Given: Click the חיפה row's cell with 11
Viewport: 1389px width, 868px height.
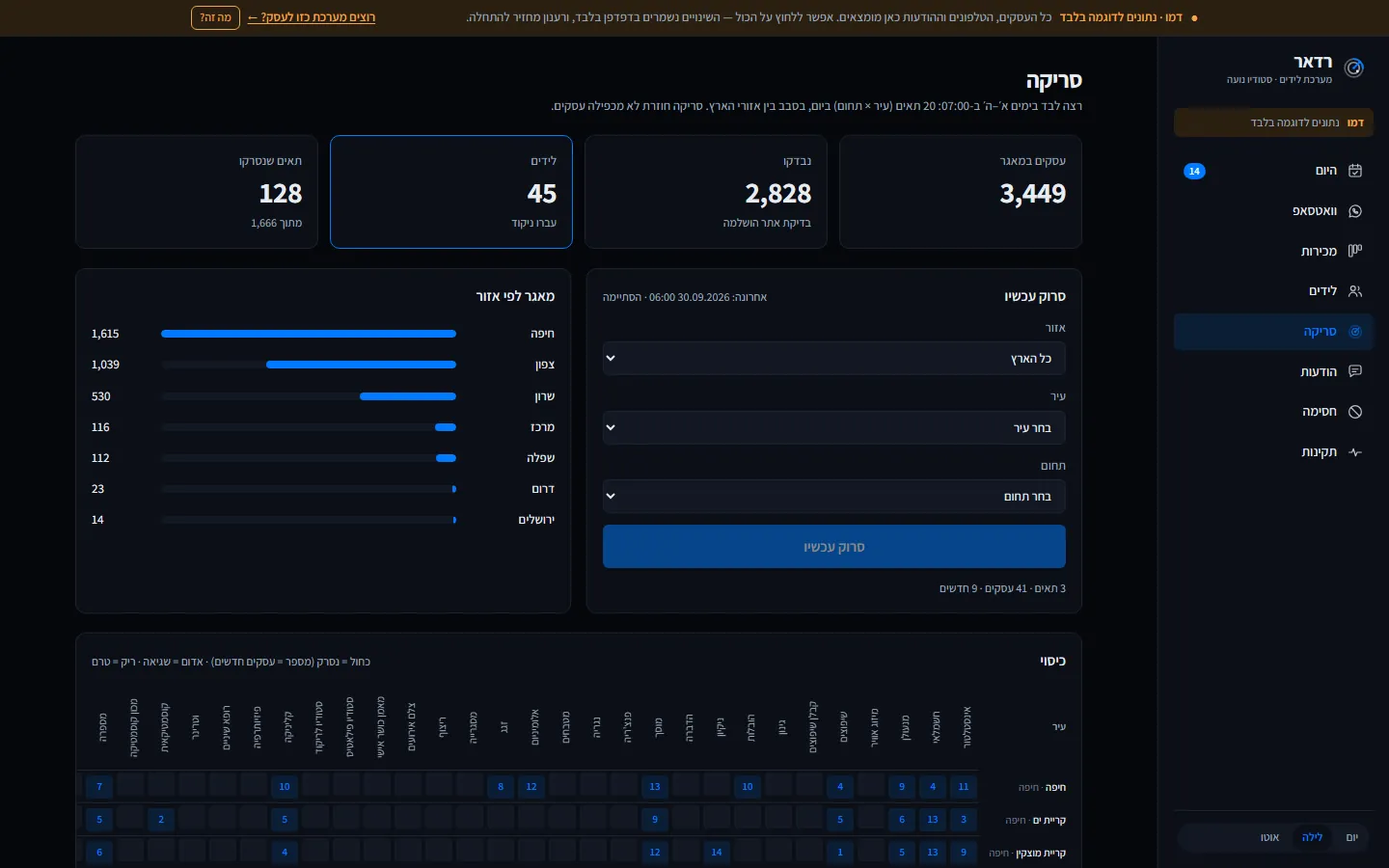Looking at the screenshot, I should pos(964,787).
